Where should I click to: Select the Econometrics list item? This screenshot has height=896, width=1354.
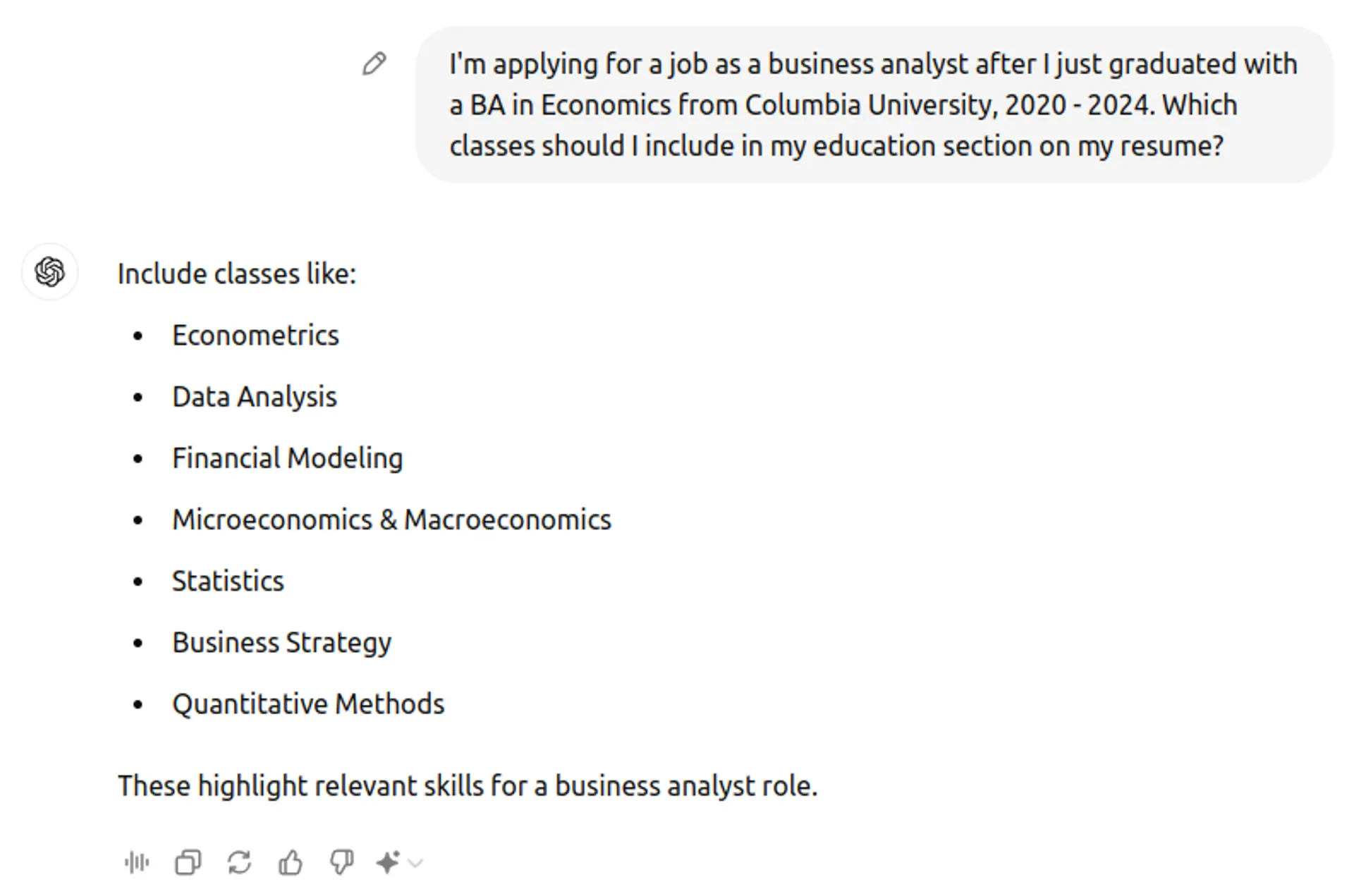coord(255,336)
